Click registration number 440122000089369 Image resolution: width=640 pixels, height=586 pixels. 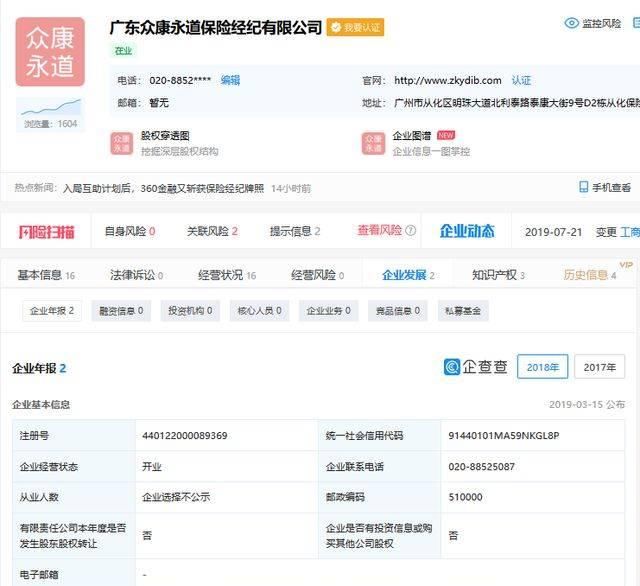(x=185, y=435)
